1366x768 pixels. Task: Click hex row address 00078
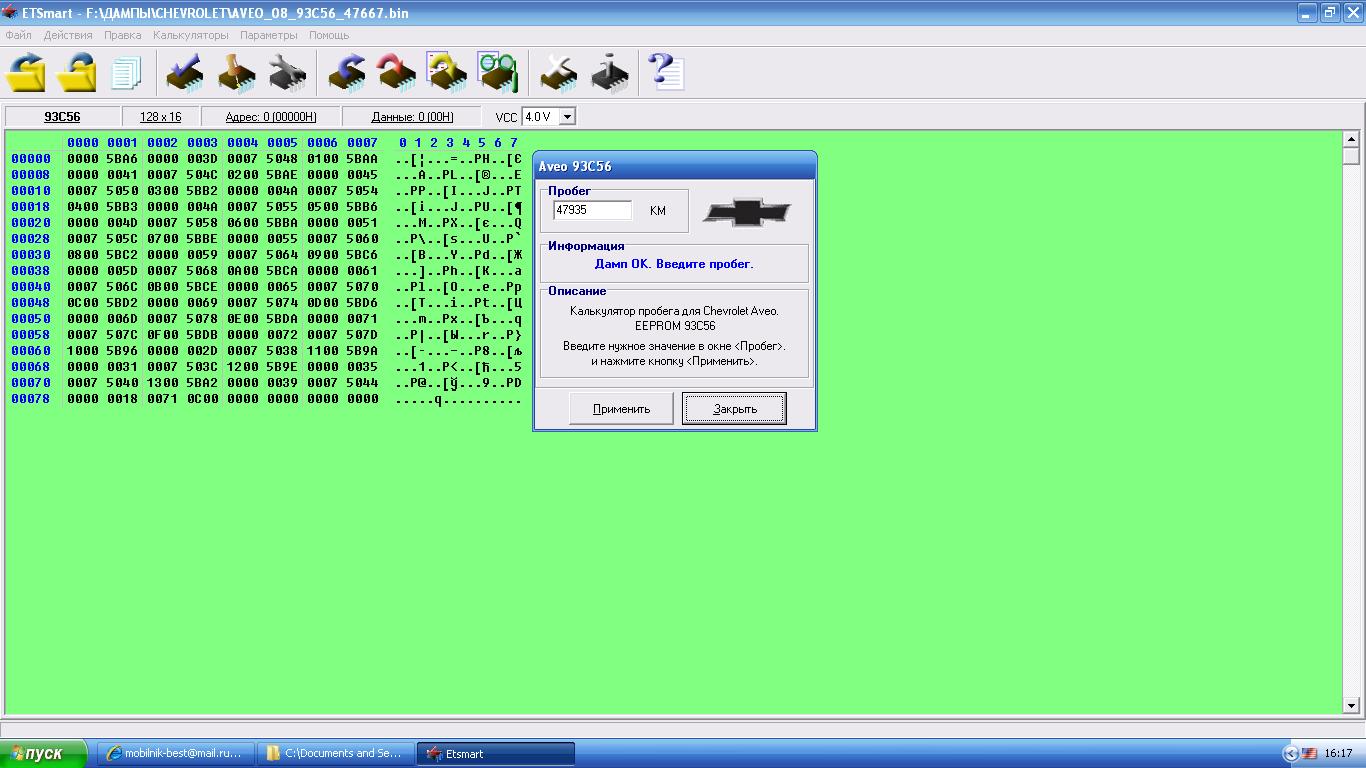(x=31, y=399)
